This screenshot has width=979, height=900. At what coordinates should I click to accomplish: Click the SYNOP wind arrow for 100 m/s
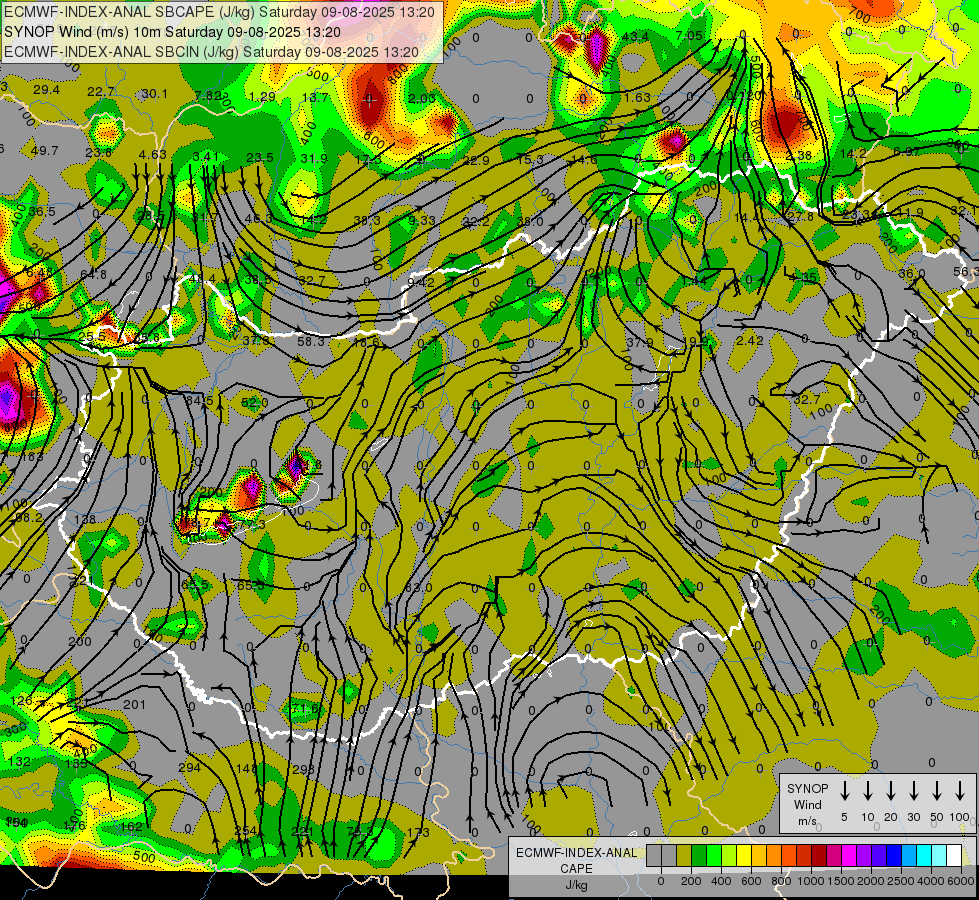(x=960, y=791)
